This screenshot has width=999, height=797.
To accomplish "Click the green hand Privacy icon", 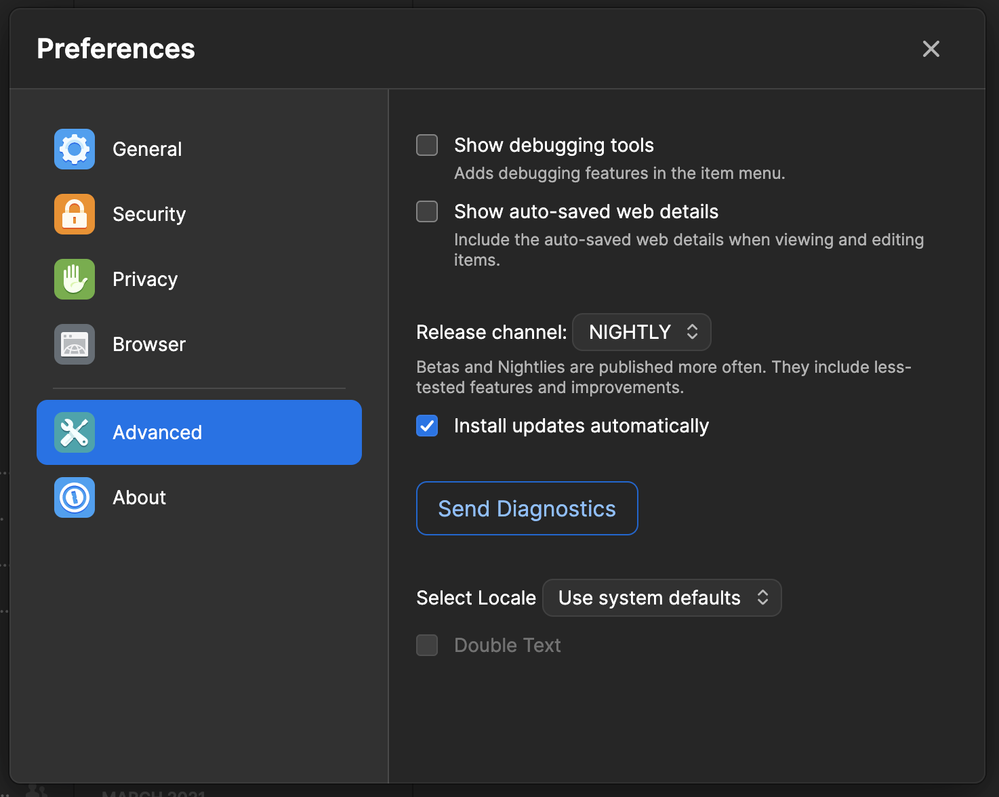I will click(x=74, y=279).
